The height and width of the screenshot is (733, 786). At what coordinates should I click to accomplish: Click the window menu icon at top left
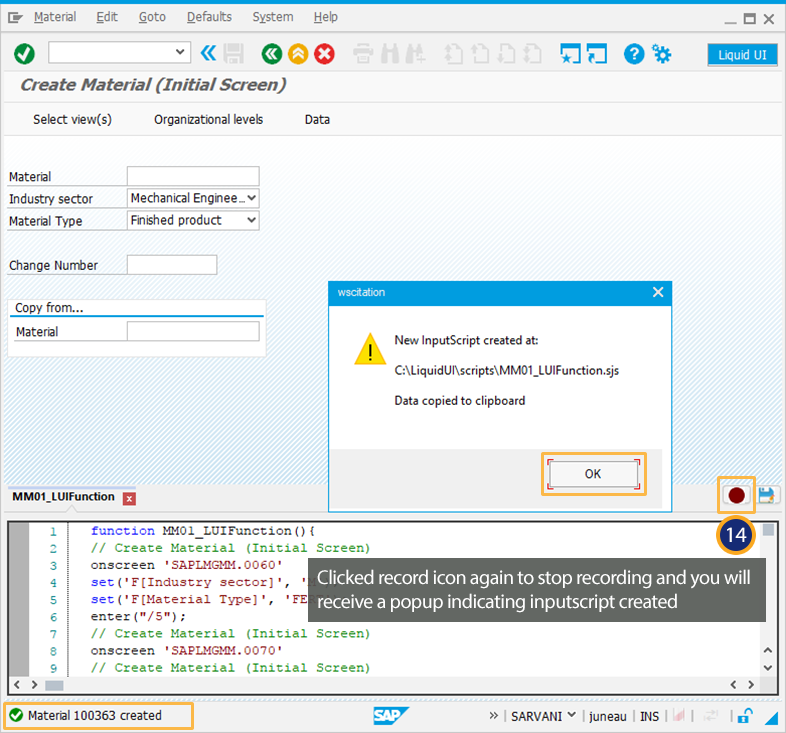[15, 18]
